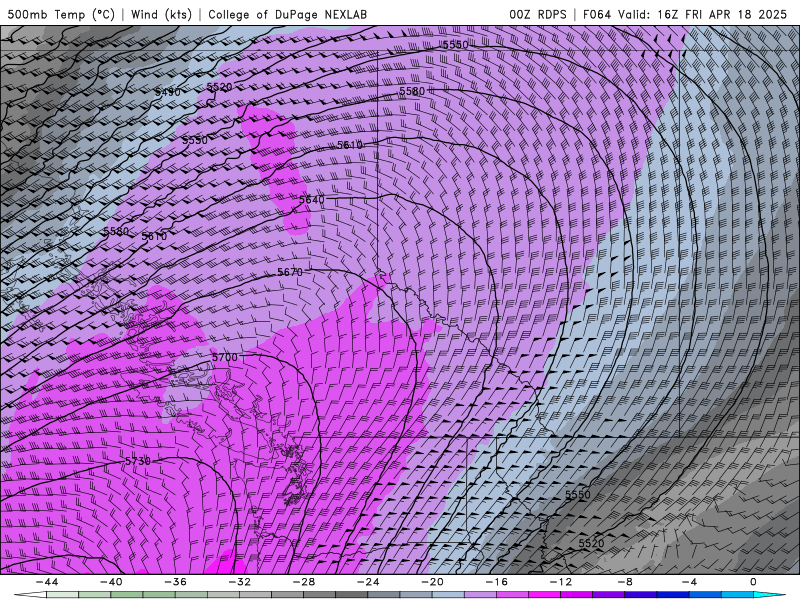Click the 5520 contour label beside 5490

(219, 87)
